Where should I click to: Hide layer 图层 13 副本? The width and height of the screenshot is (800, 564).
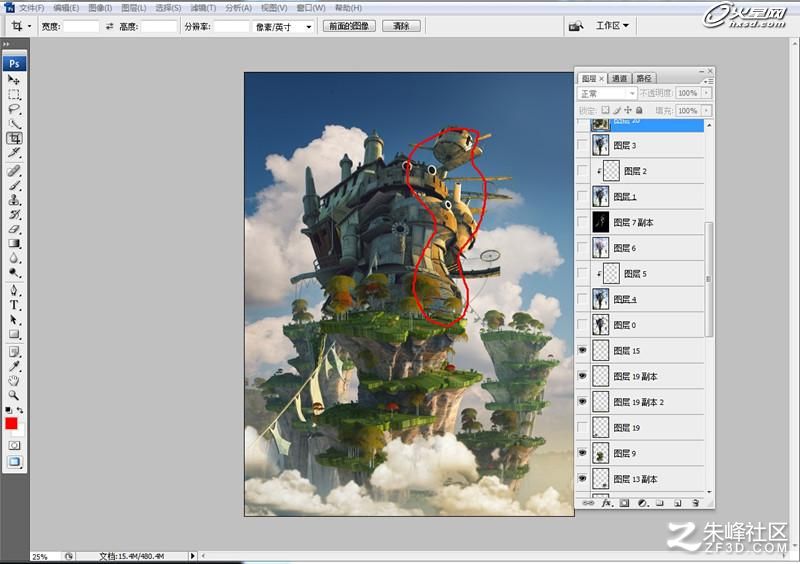pyautogui.click(x=582, y=479)
